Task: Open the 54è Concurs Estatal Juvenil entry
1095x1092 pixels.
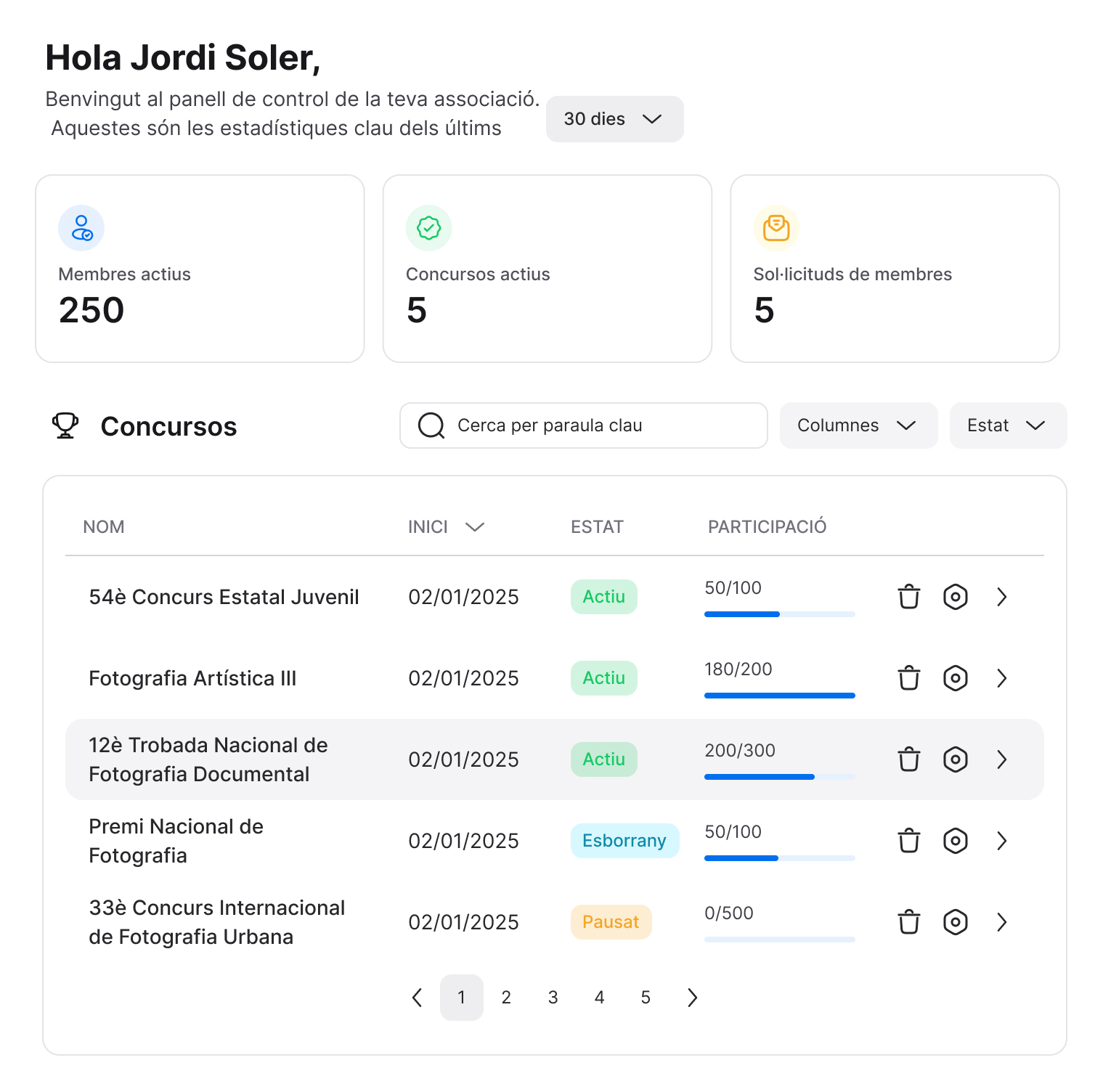Action: (1001, 597)
